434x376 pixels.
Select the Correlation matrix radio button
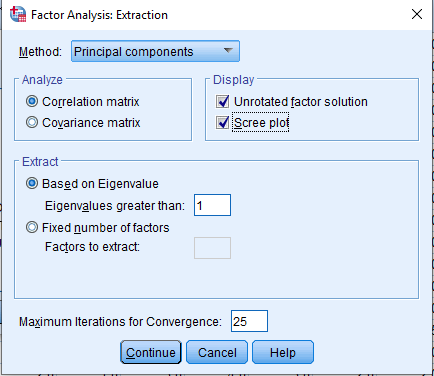[32, 101]
